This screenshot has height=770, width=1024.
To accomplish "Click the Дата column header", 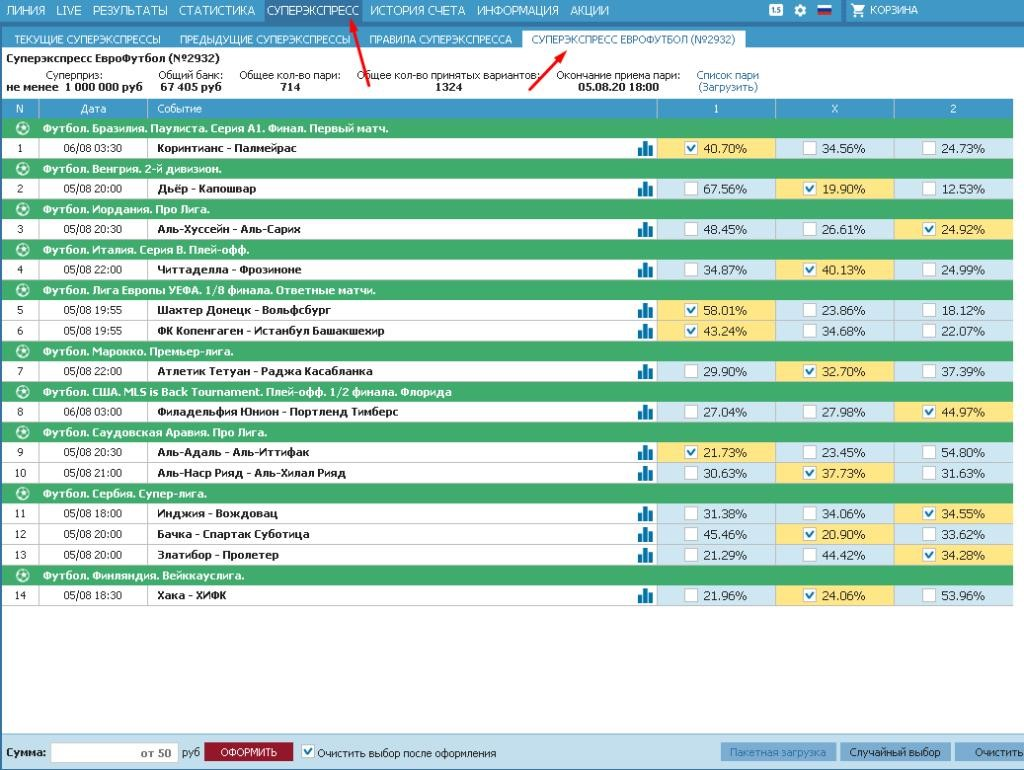I will [93, 109].
